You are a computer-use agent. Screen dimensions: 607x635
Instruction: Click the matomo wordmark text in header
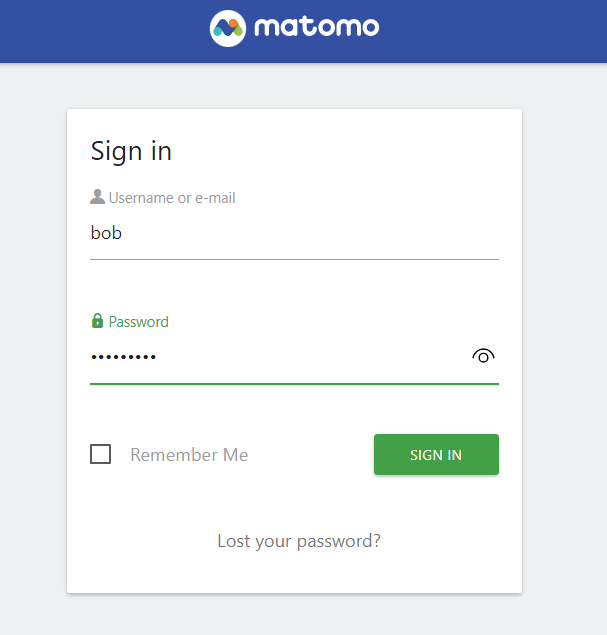click(x=316, y=27)
